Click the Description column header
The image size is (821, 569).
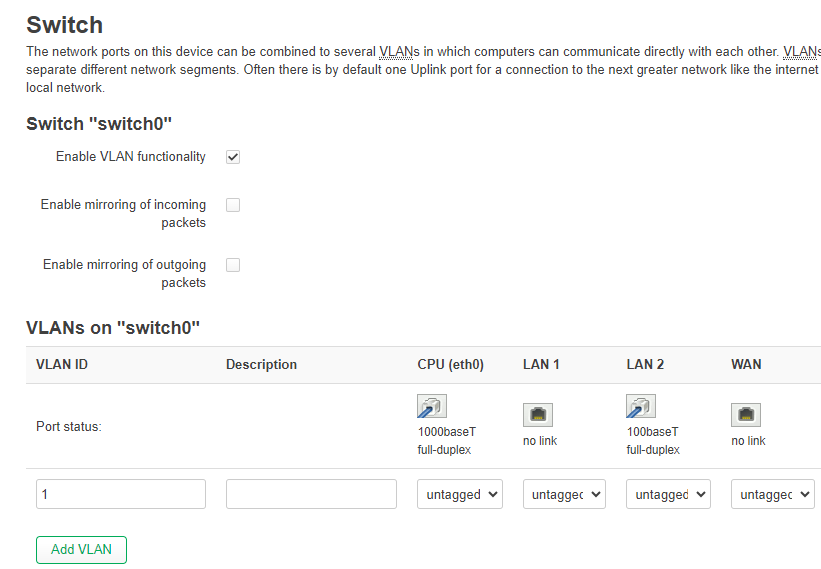tap(261, 364)
